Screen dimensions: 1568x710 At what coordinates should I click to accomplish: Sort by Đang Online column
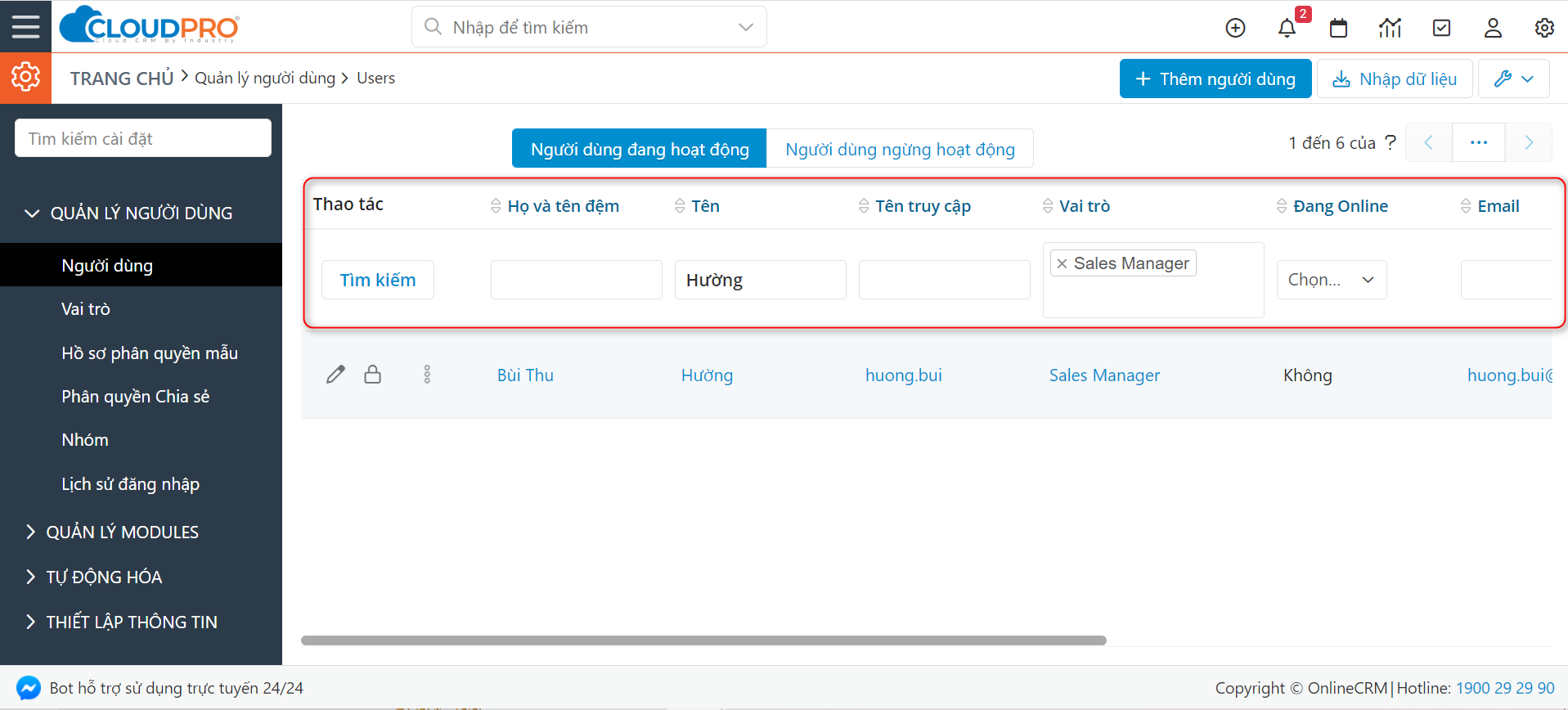(1332, 206)
